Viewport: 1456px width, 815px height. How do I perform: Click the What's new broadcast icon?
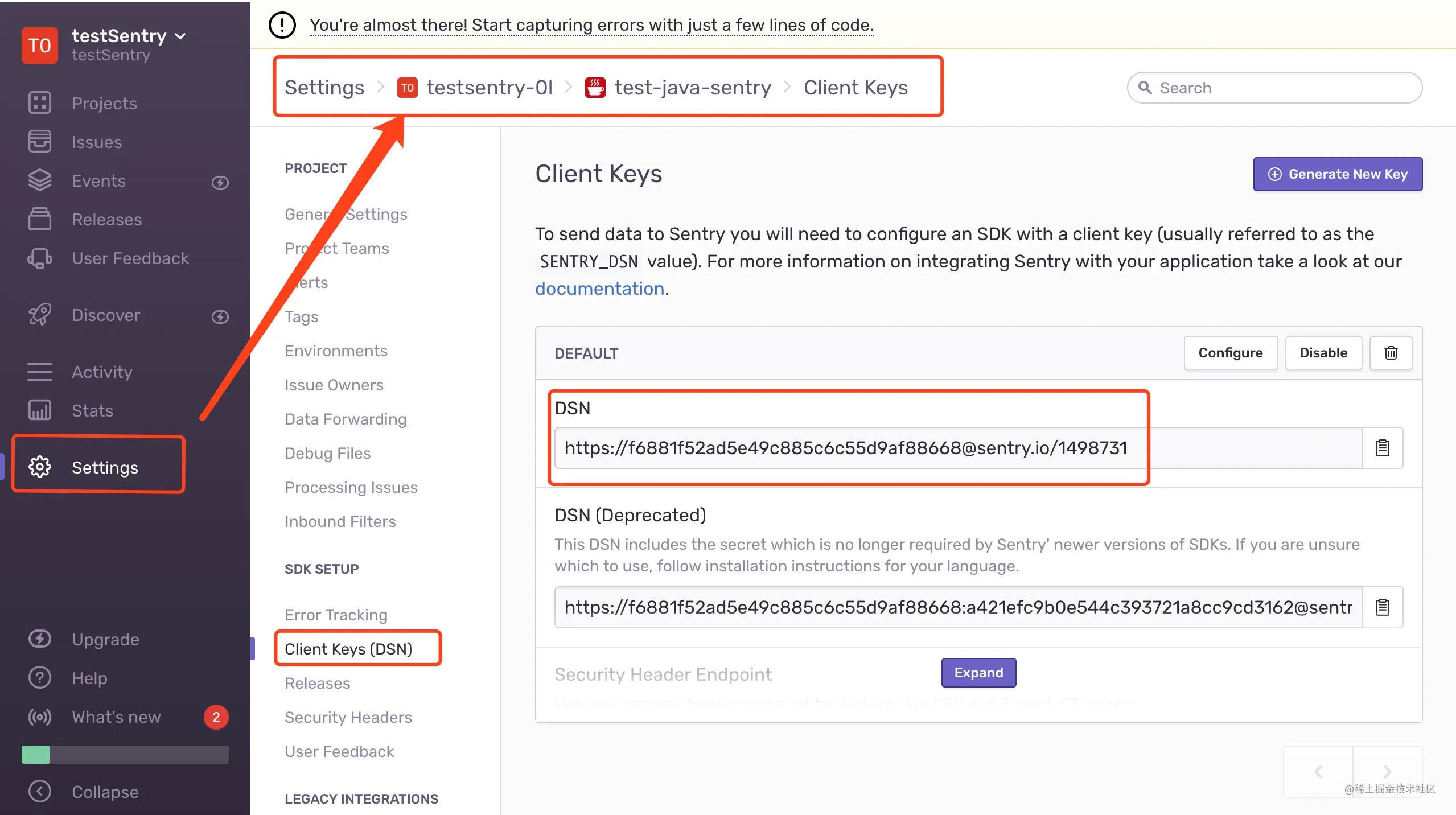[40, 717]
